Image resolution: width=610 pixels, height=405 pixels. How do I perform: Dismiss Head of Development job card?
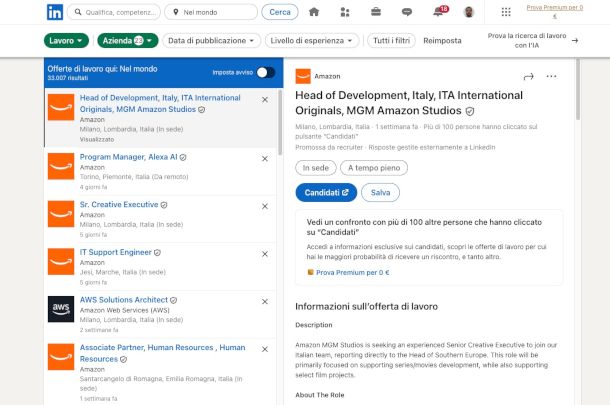tap(265, 100)
